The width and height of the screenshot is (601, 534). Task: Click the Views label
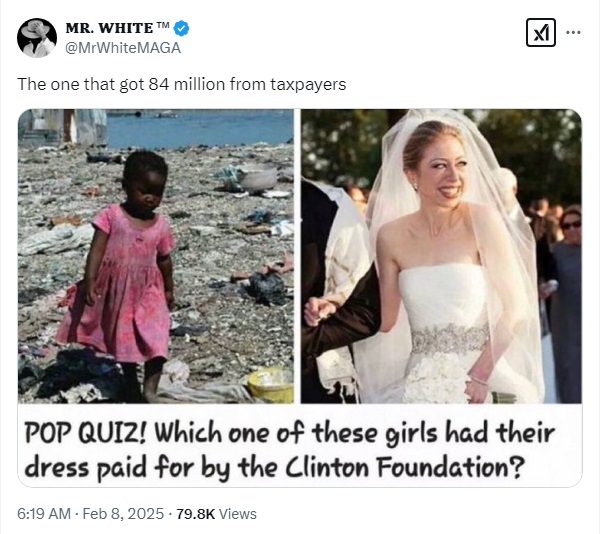(x=238, y=514)
